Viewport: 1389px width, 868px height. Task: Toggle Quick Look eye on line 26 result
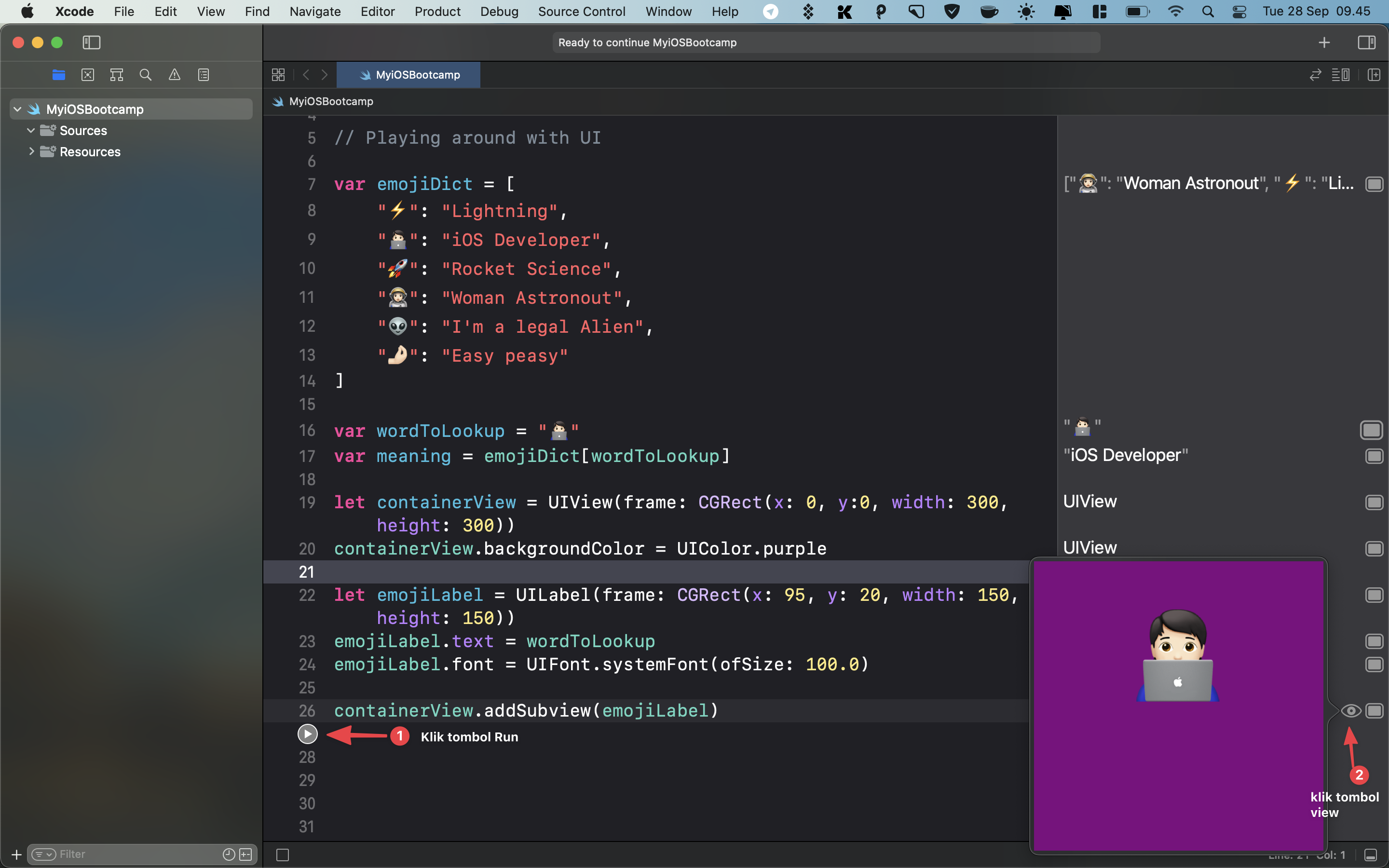1351,711
